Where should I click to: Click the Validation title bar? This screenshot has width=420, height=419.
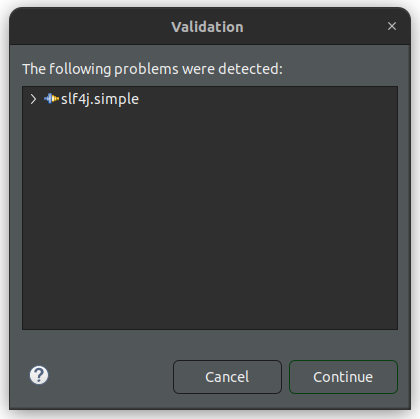click(210, 26)
